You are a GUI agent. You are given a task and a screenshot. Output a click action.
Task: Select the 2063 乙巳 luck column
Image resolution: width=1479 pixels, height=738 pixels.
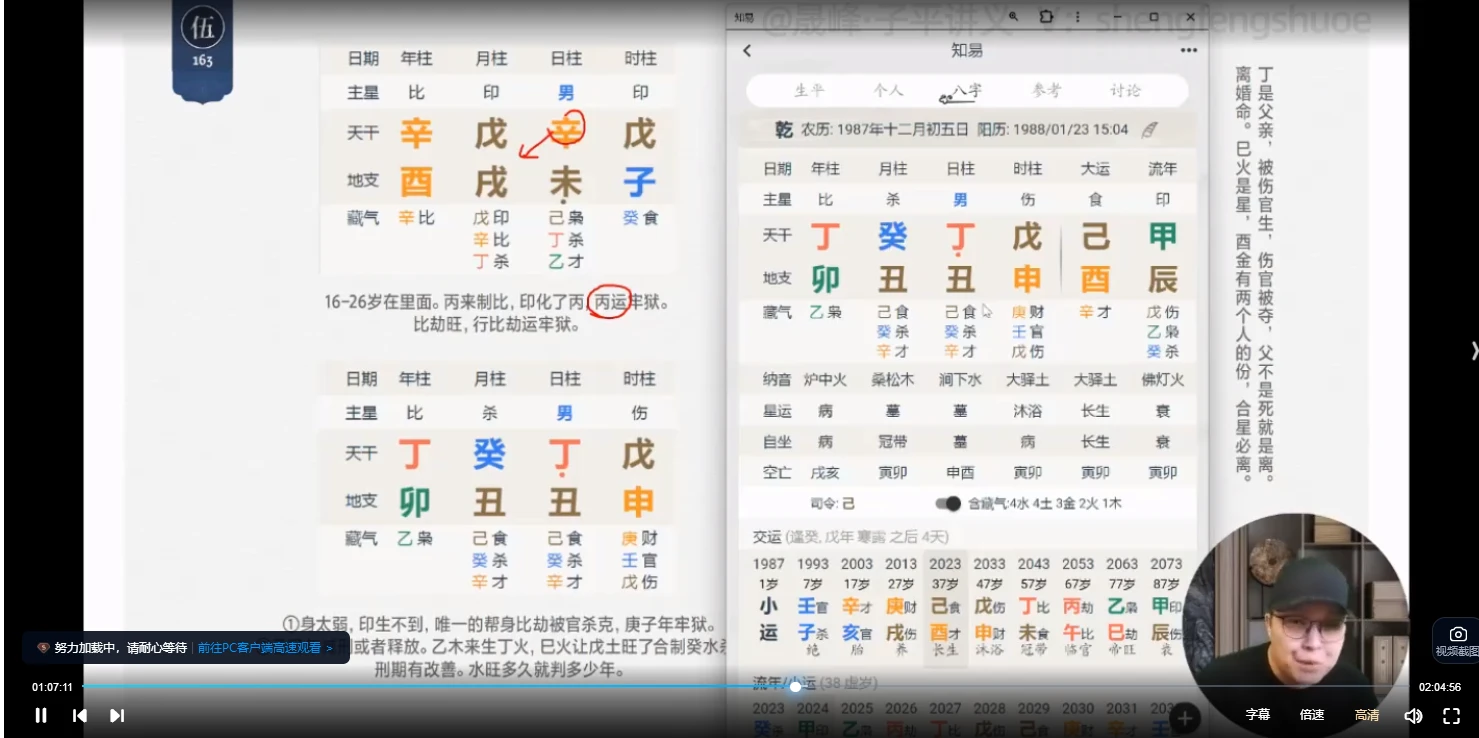1122,608
